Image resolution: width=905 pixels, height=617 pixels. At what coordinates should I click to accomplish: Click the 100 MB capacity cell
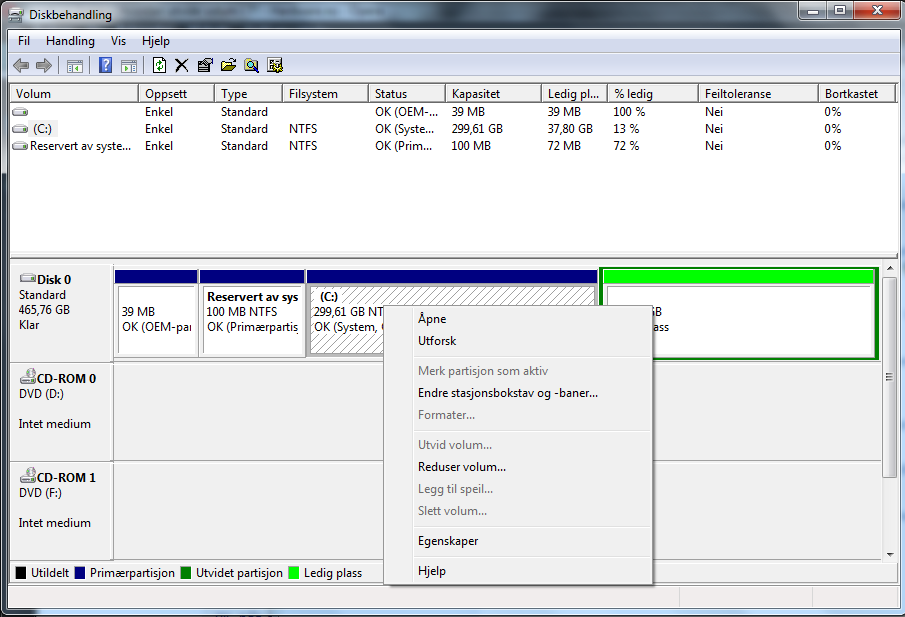471,146
